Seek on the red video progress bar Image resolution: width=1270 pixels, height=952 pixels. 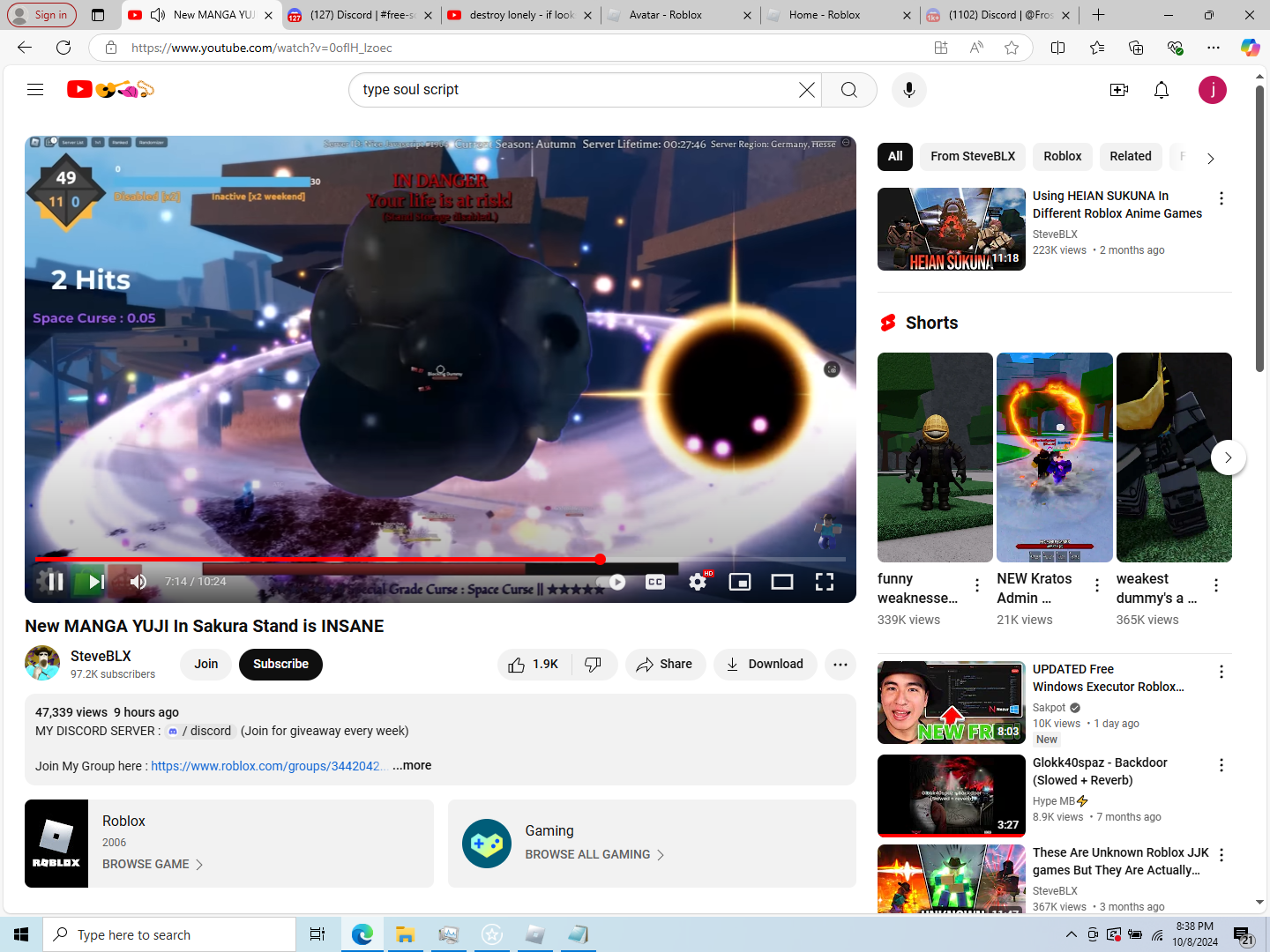440,559
